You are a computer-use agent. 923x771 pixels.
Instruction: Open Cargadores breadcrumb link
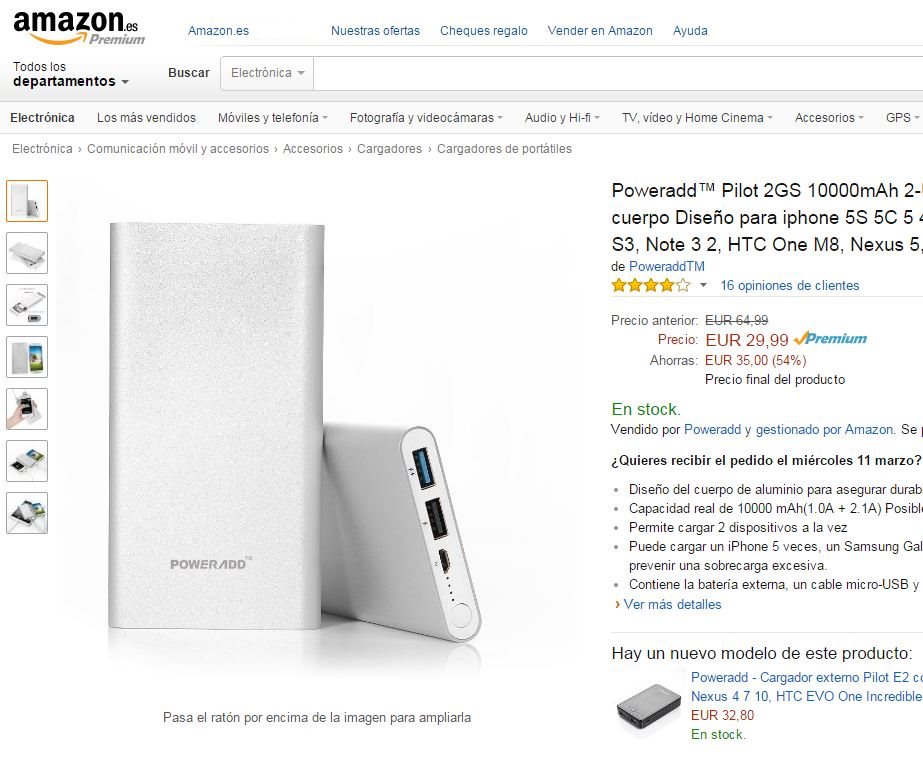[389, 149]
